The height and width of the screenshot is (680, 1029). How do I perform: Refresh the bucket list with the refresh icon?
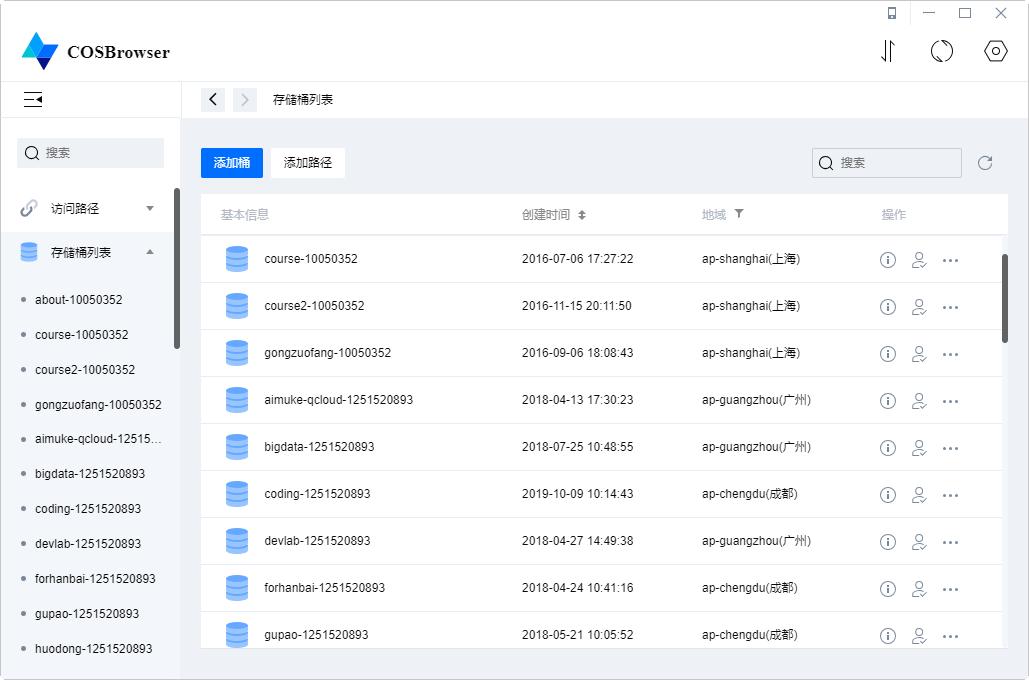coord(985,162)
